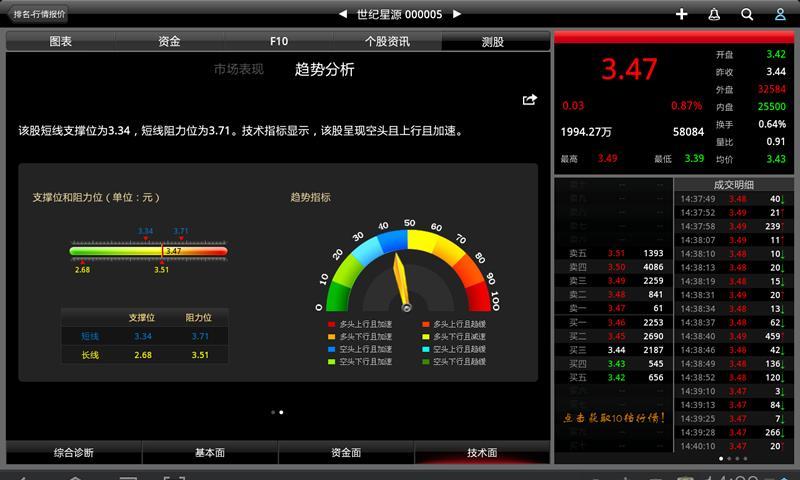Click the 14:38:40 trade row with 459
This screenshot has width=800, height=480.
pyautogui.click(x=734, y=336)
